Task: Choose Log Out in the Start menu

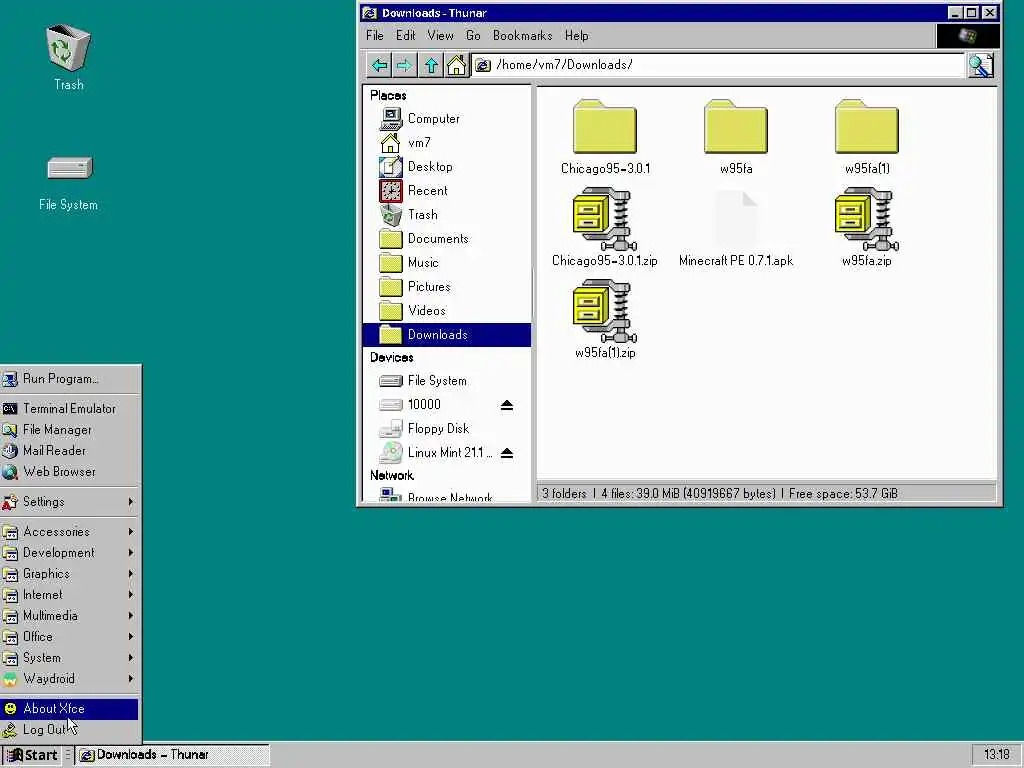Action: pyautogui.click(x=70, y=729)
